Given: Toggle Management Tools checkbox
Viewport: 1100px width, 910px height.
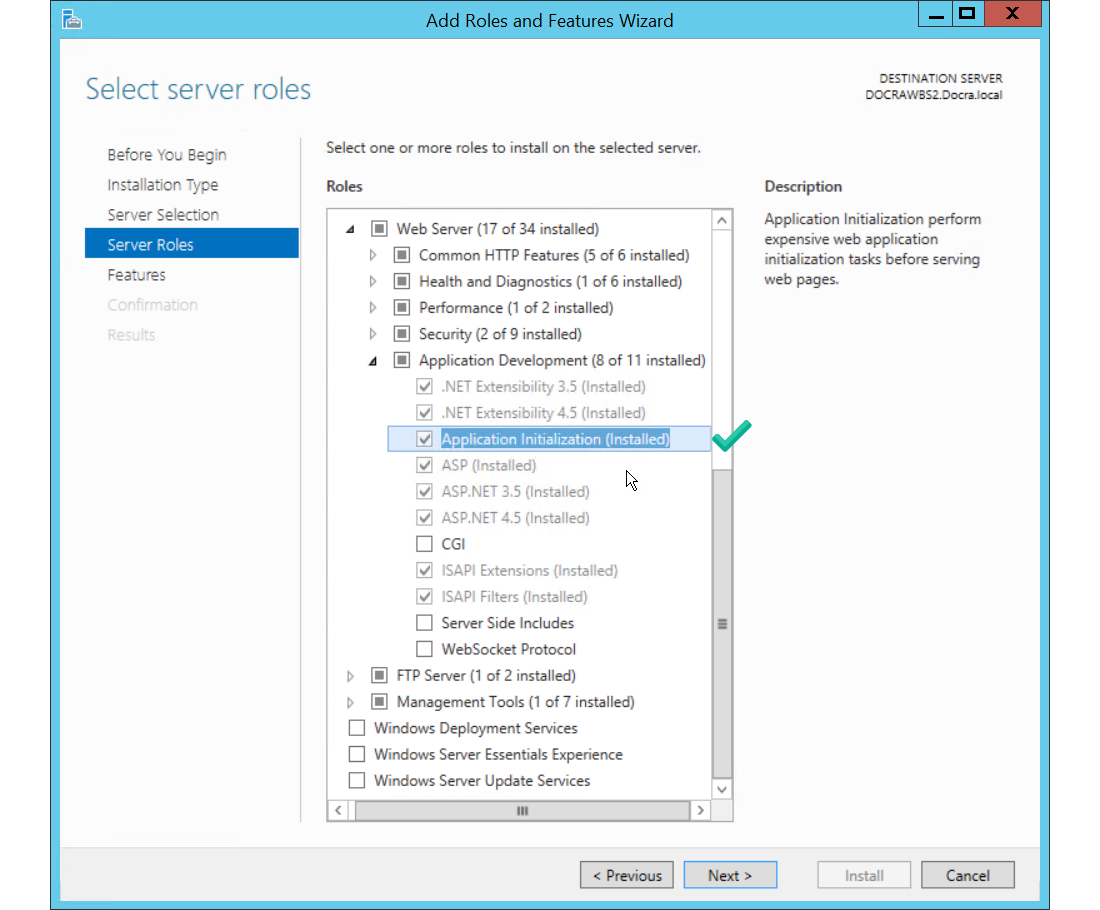Looking at the screenshot, I should [380, 702].
